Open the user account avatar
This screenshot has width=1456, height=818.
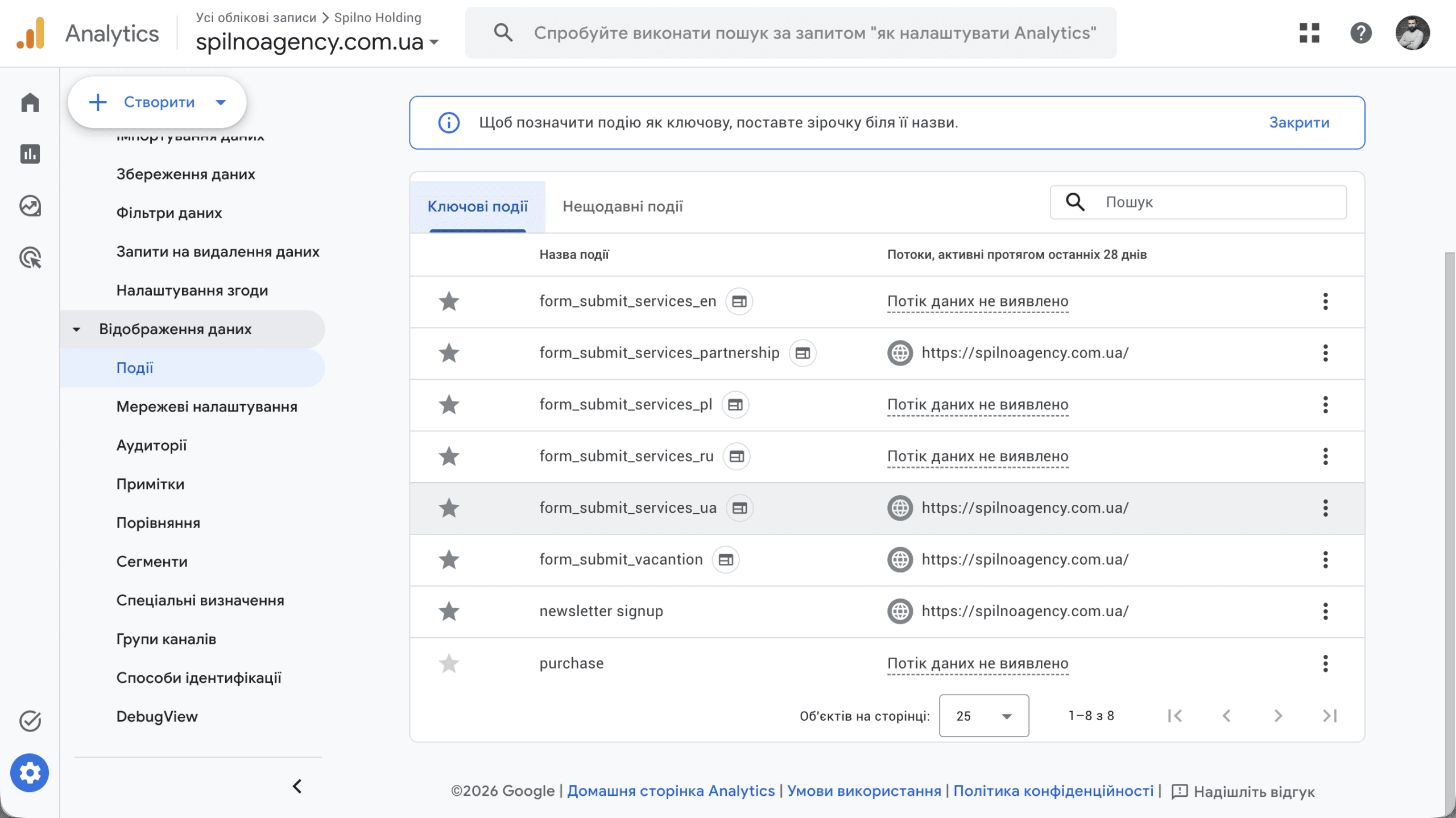coord(1413,33)
